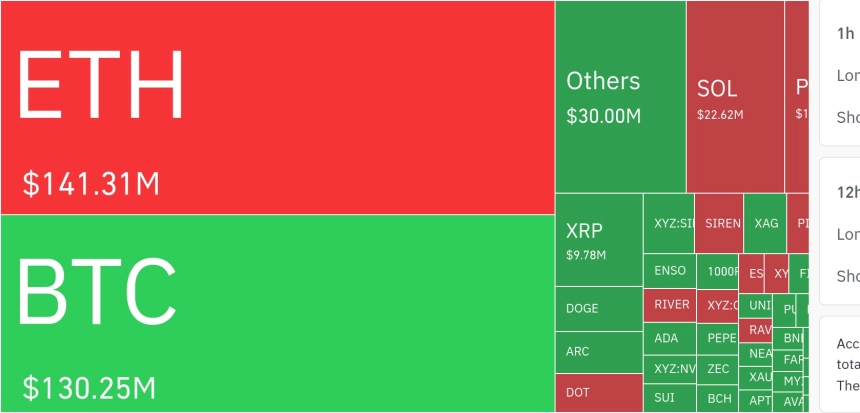The height and width of the screenshot is (413, 860).
Task: Click the red DOT tile
Action: pos(598,392)
